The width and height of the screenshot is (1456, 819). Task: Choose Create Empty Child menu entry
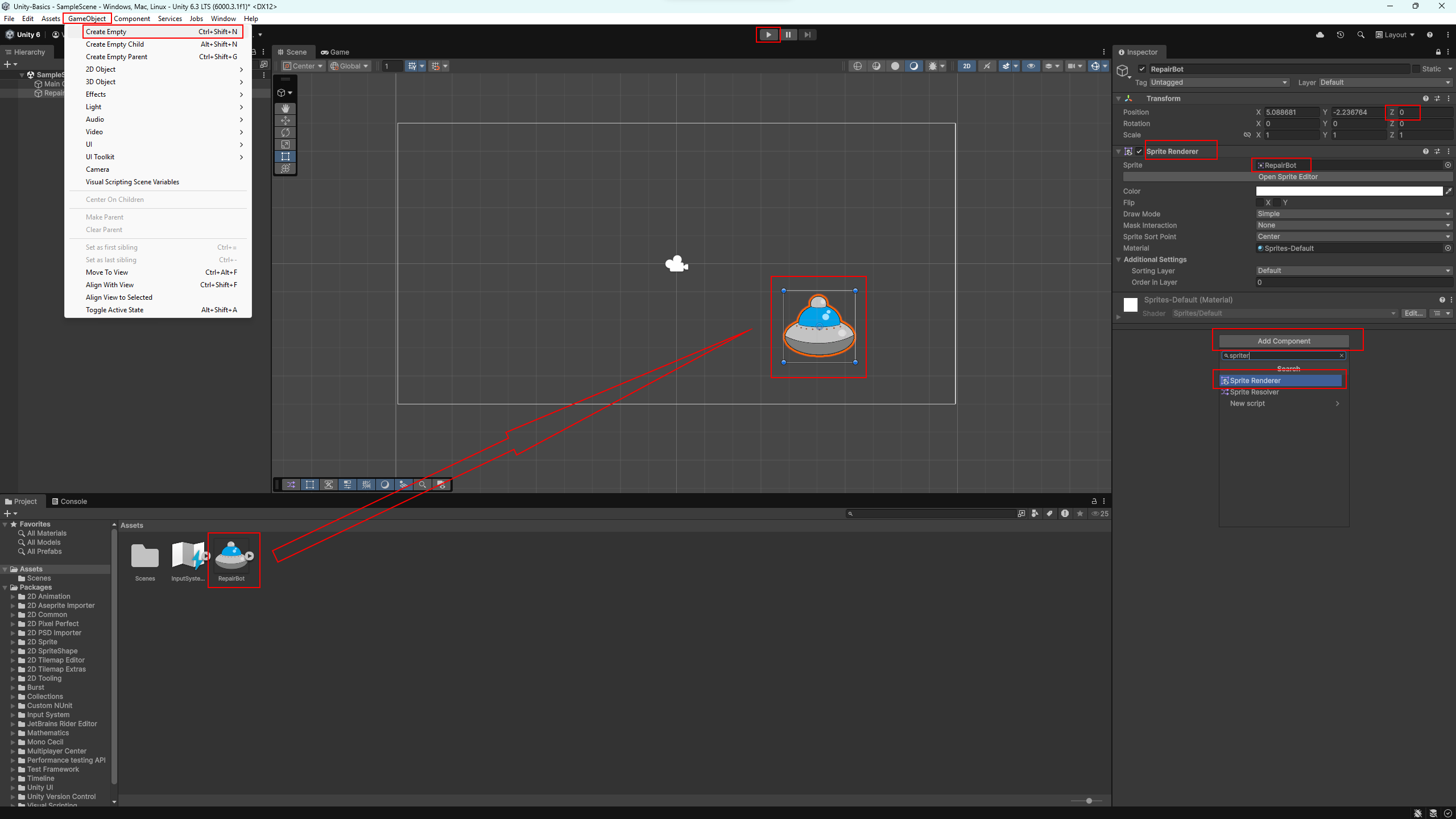click(x=115, y=44)
